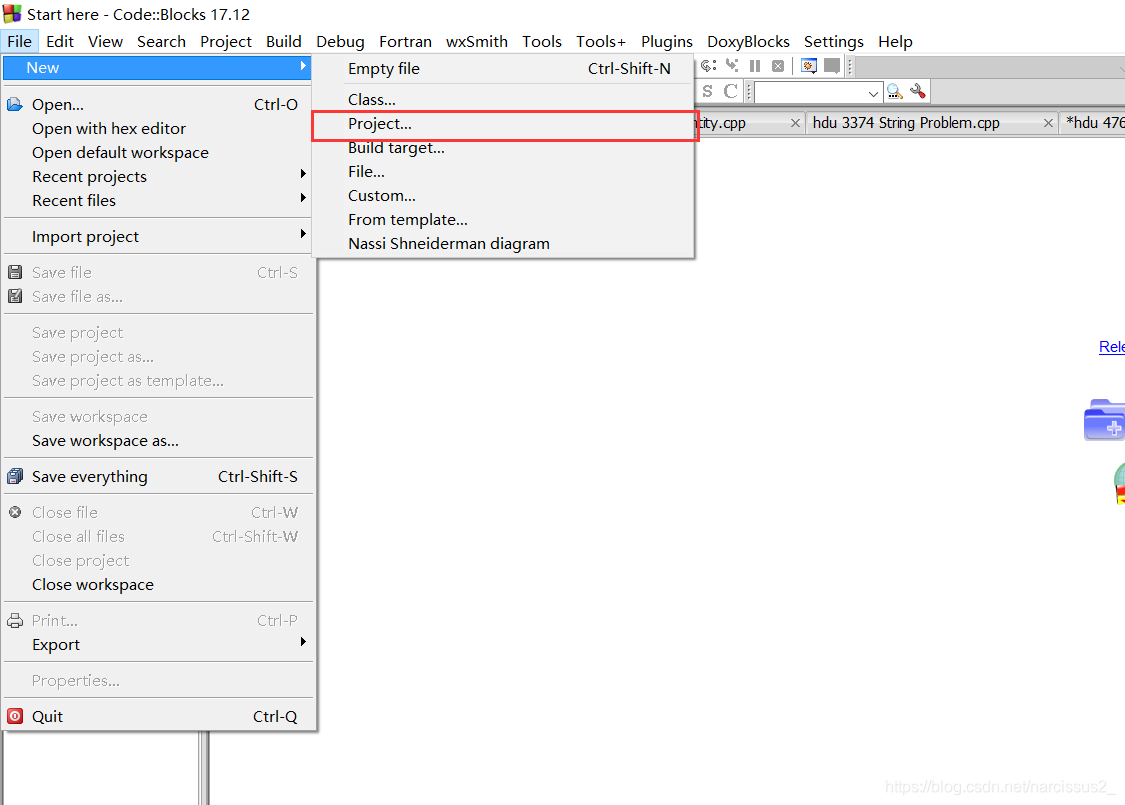1125x805 pixels.
Task: Open the wxSmith menu
Action: click(477, 42)
